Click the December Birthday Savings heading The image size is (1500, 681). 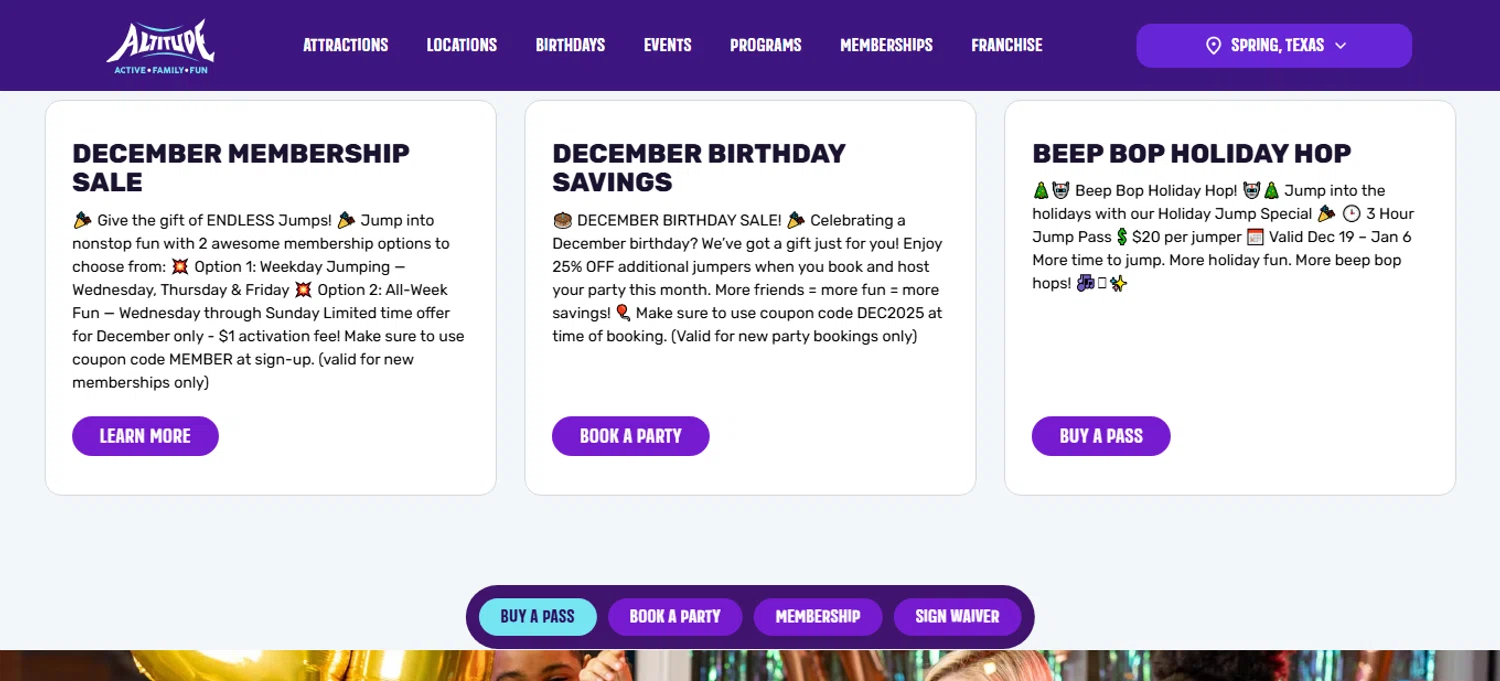(699, 168)
